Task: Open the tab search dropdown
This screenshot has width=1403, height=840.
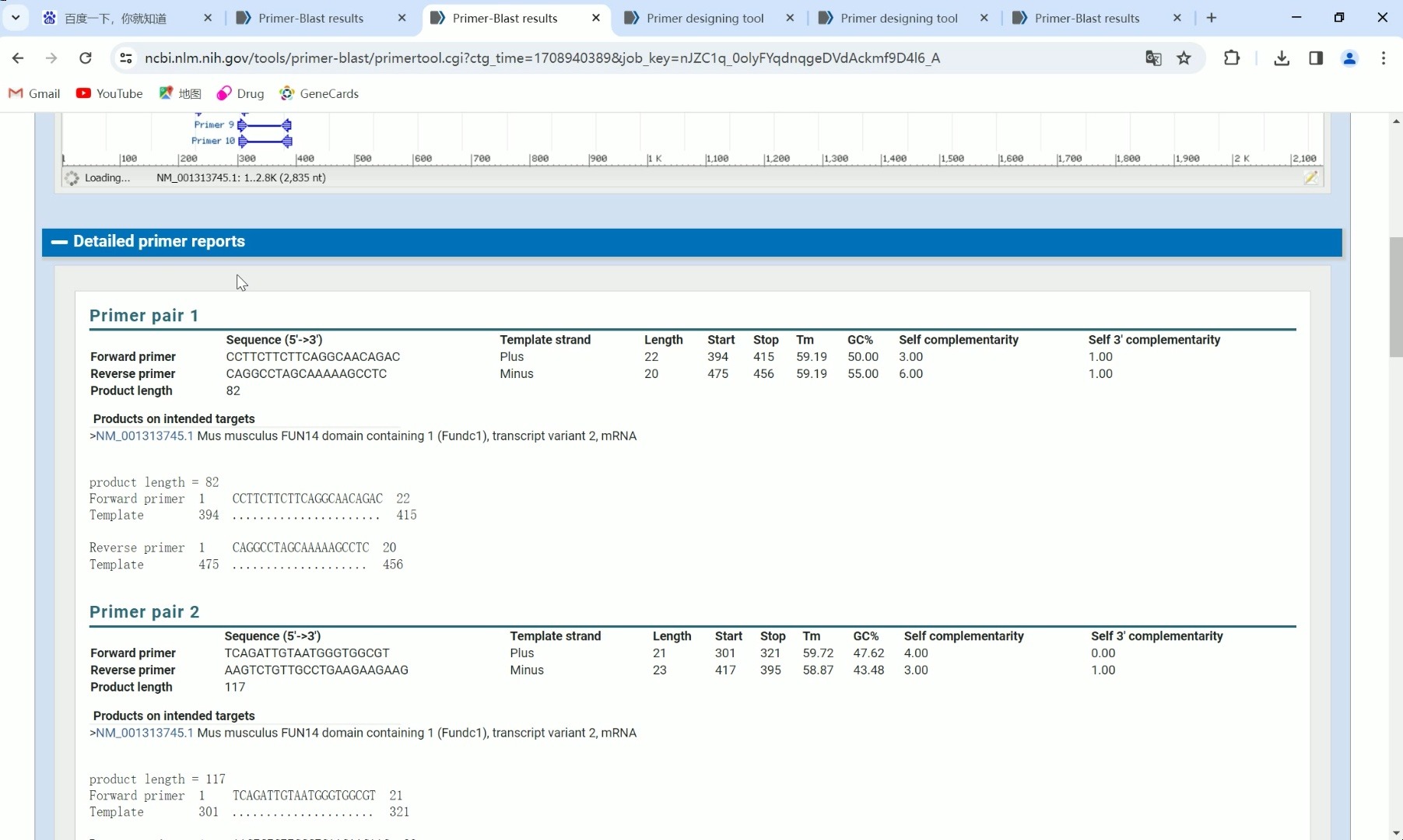Action: 16,17
